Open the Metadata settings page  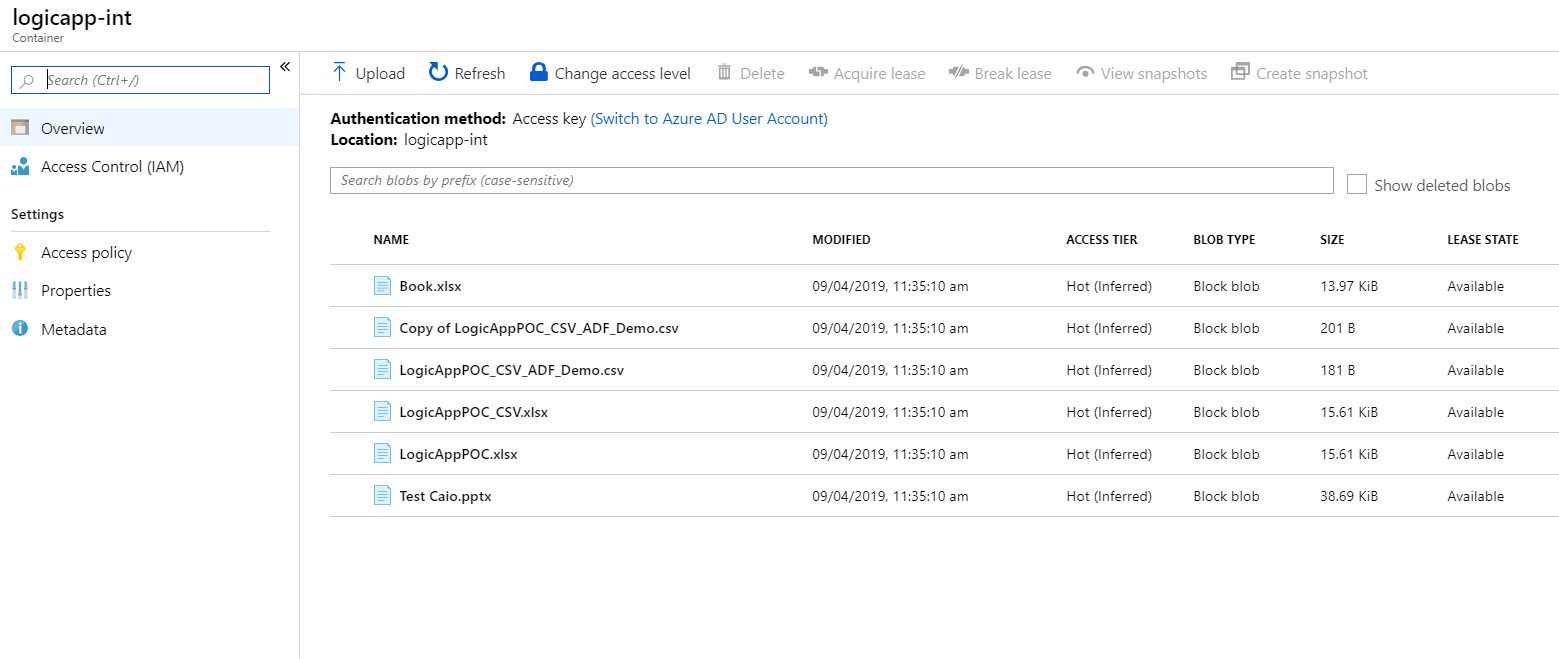(73, 330)
